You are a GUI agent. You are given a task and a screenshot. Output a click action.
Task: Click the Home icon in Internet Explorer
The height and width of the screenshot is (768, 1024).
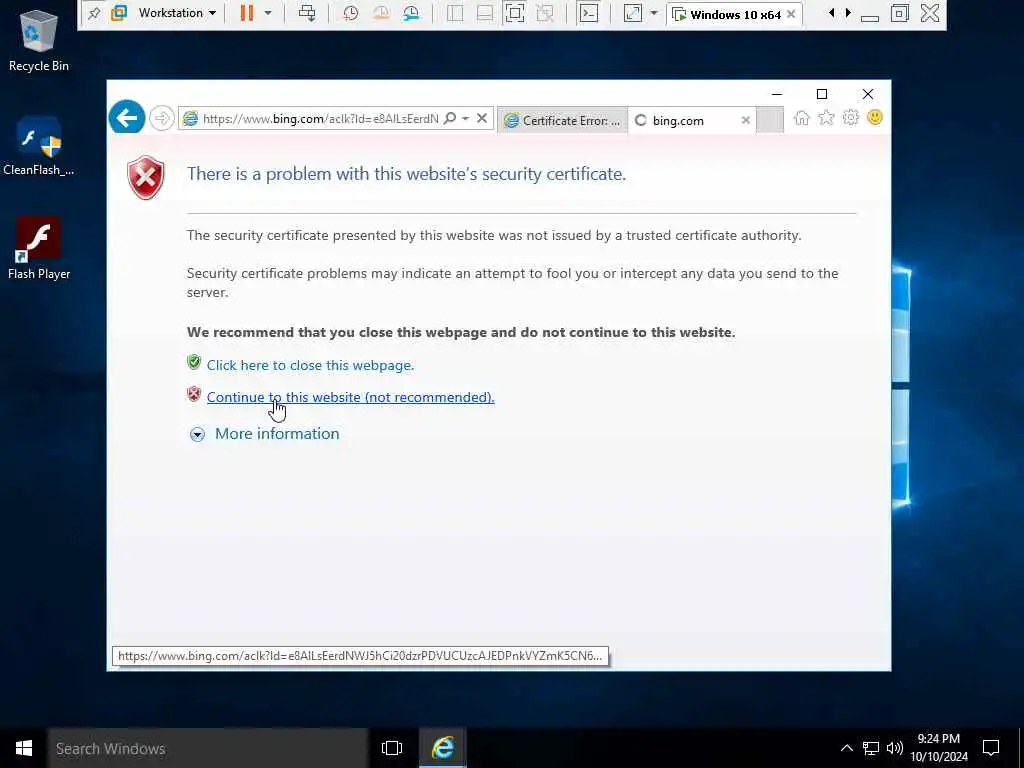coord(802,118)
